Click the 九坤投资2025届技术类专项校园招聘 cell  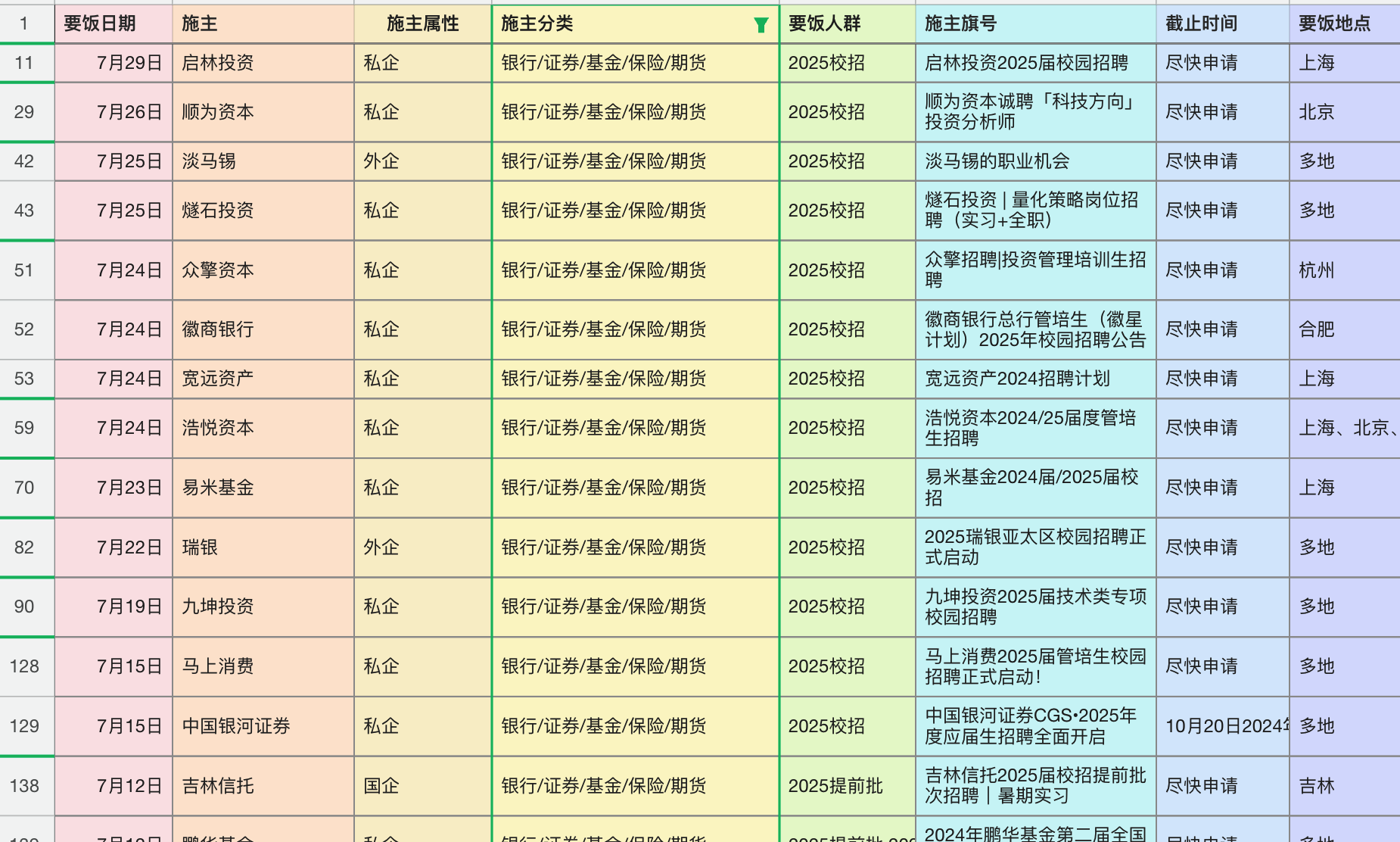click(1034, 607)
